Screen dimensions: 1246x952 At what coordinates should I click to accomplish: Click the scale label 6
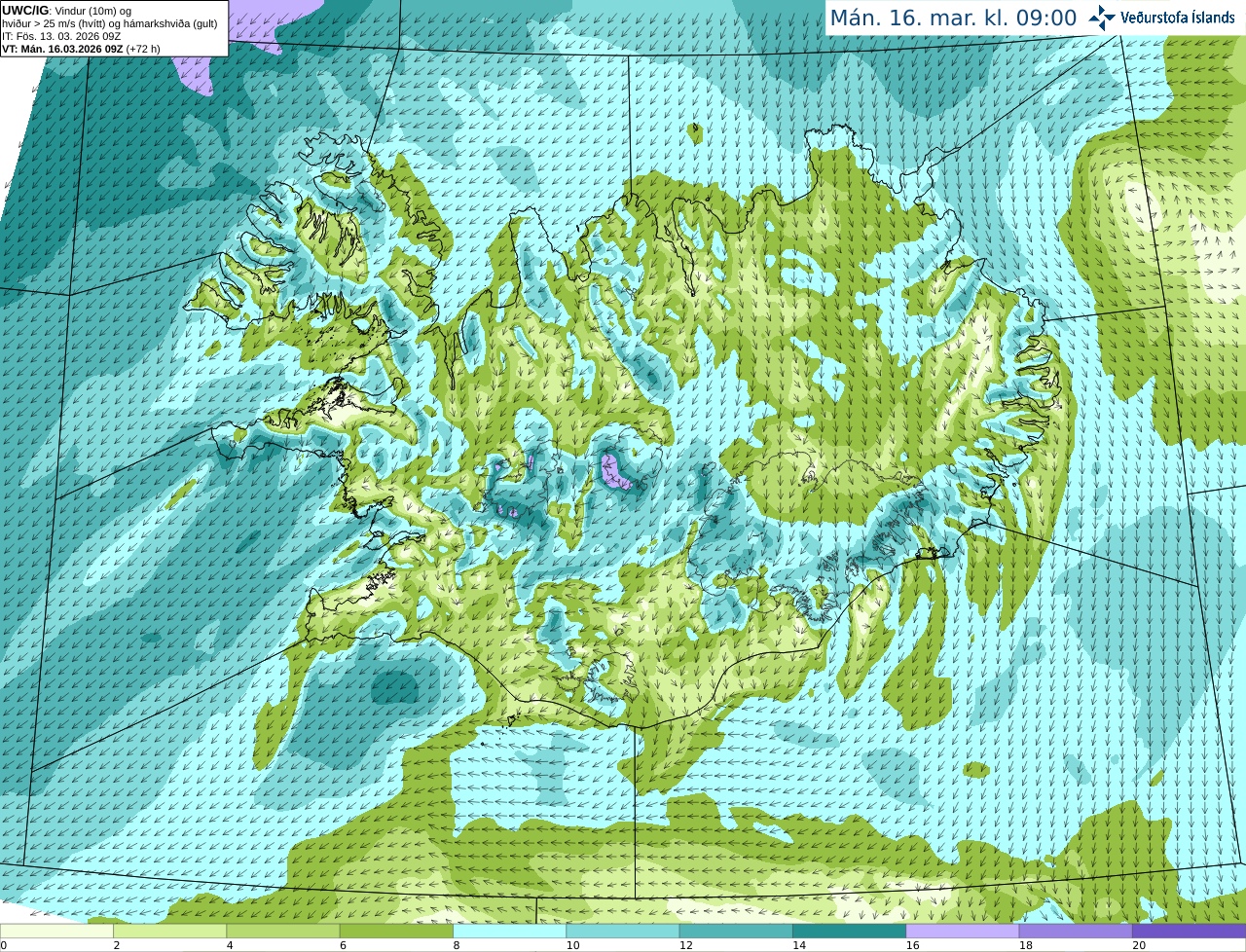click(x=343, y=945)
